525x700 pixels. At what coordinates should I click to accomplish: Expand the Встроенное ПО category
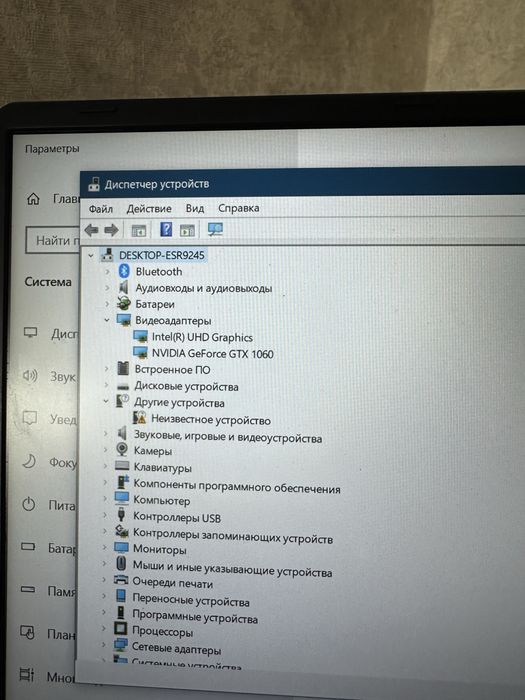point(106,369)
